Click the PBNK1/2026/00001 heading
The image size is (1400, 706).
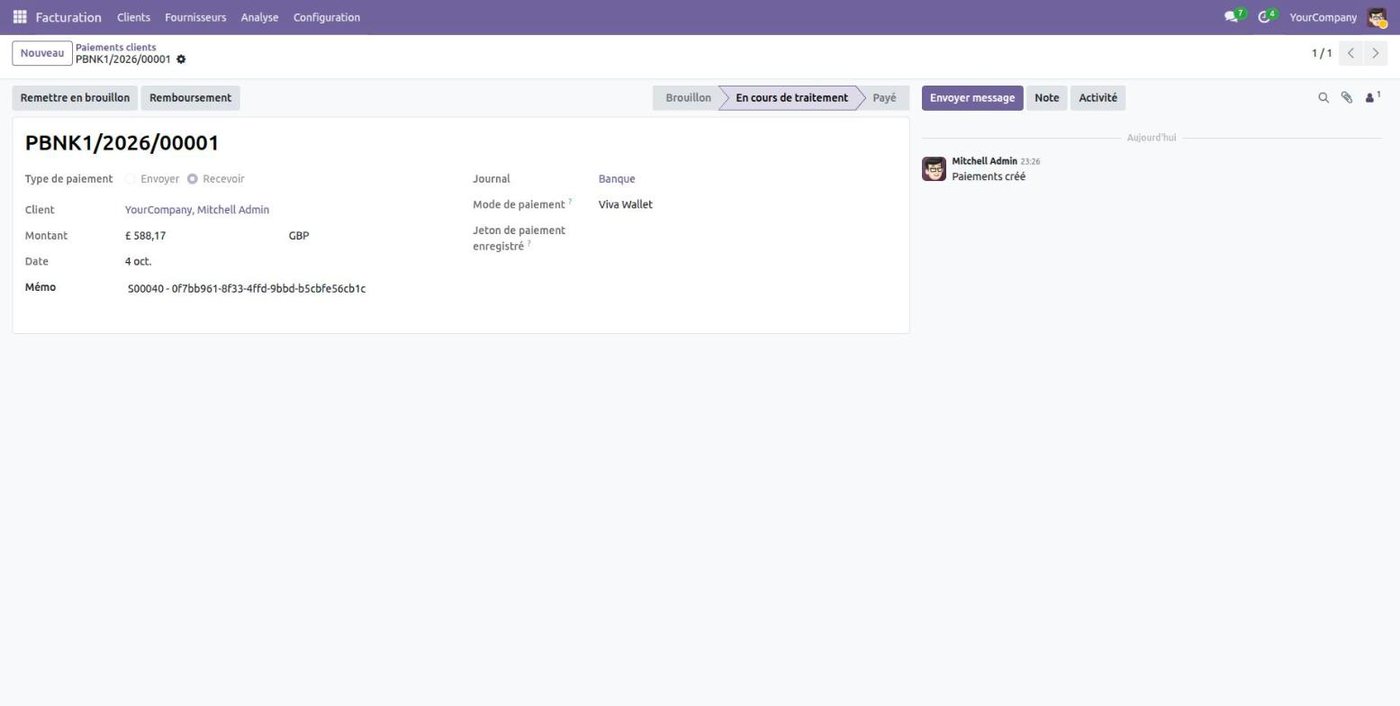[x=122, y=143]
